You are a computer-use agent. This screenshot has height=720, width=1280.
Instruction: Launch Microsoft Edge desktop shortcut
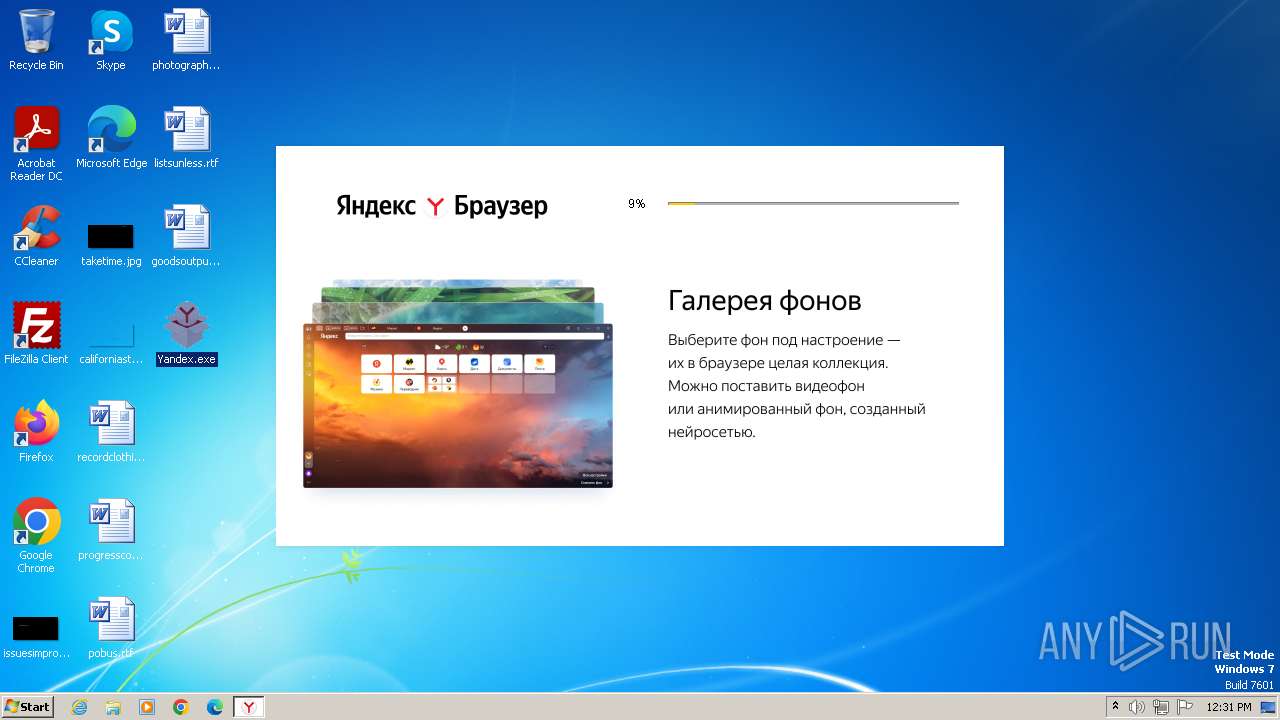coord(111,138)
